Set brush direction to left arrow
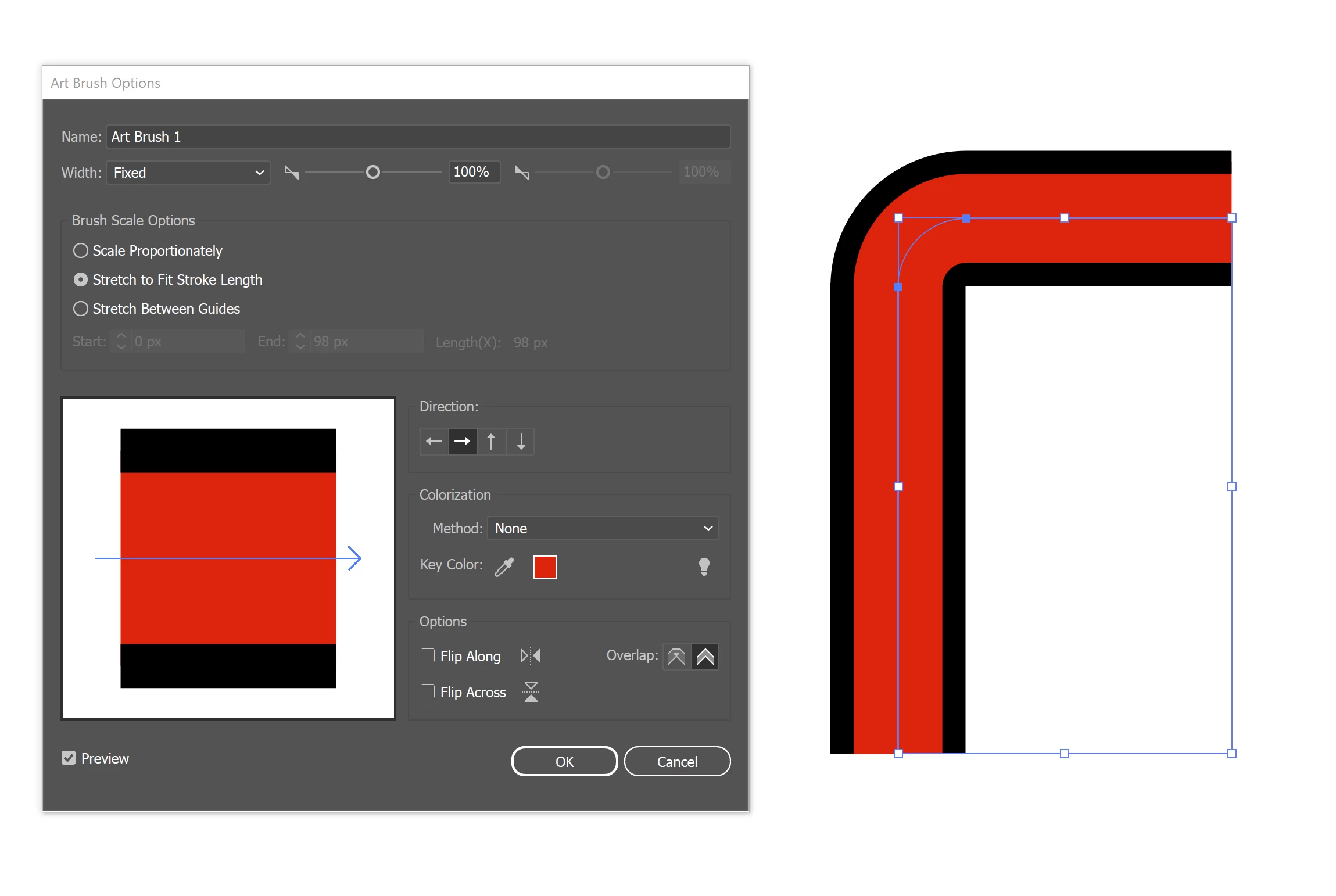This screenshot has height=896, width=1336. point(434,442)
